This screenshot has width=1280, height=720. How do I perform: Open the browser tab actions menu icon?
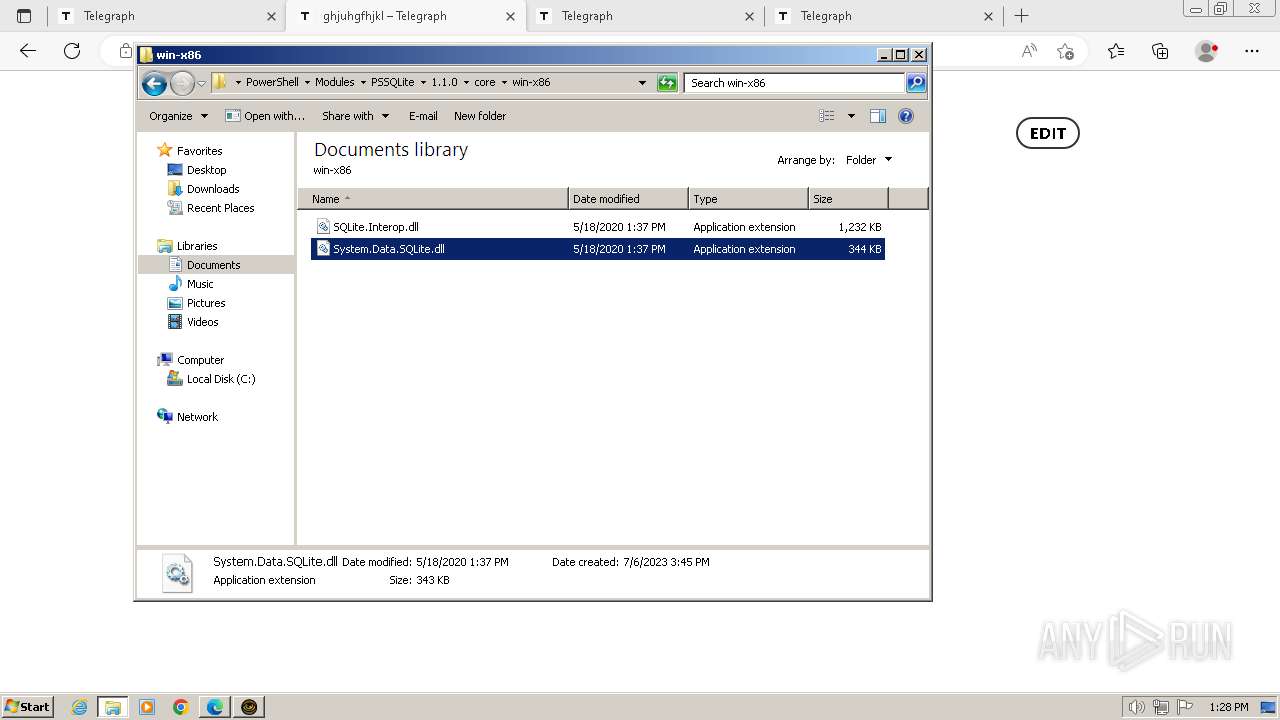(24, 16)
